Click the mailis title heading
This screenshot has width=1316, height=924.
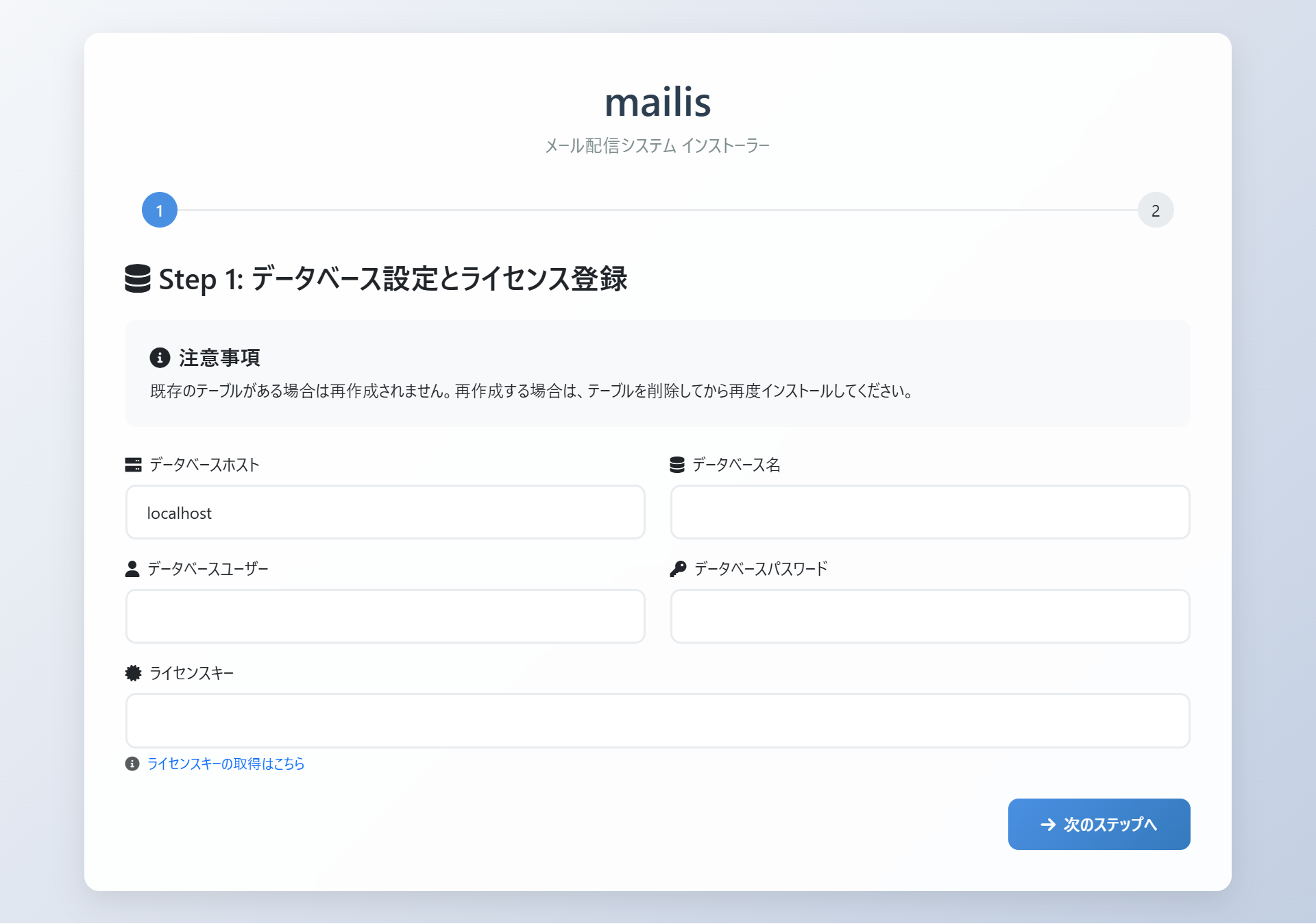click(x=657, y=102)
